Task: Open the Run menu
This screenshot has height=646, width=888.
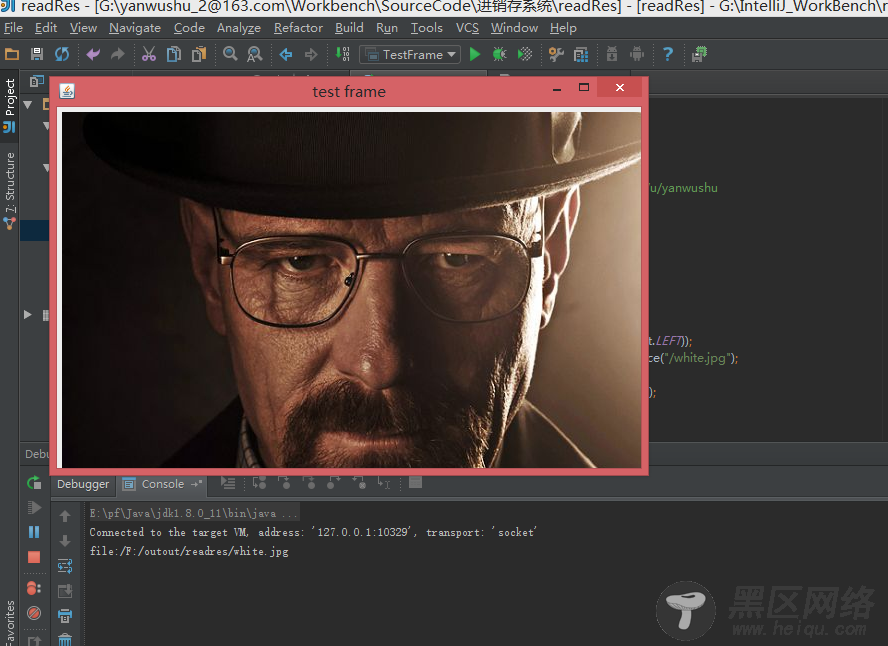Action: (x=387, y=28)
